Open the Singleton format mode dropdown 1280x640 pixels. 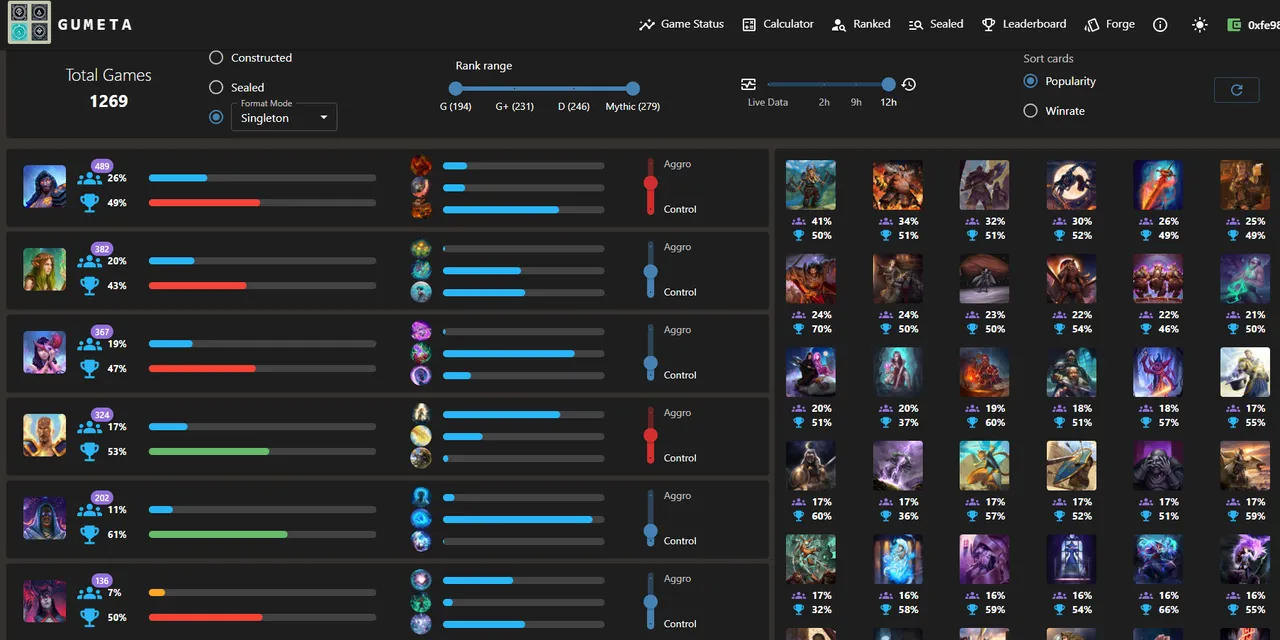coord(284,117)
